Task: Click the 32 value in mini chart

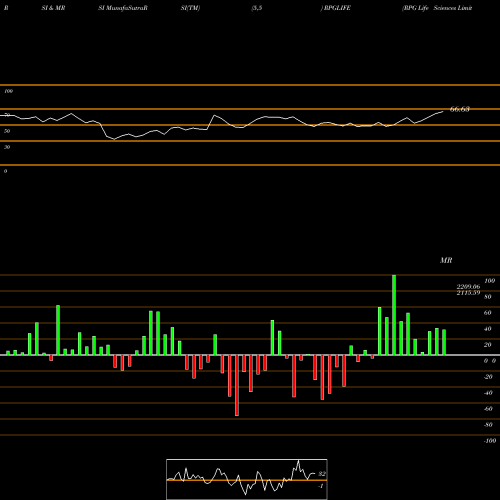Action: (322, 474)
